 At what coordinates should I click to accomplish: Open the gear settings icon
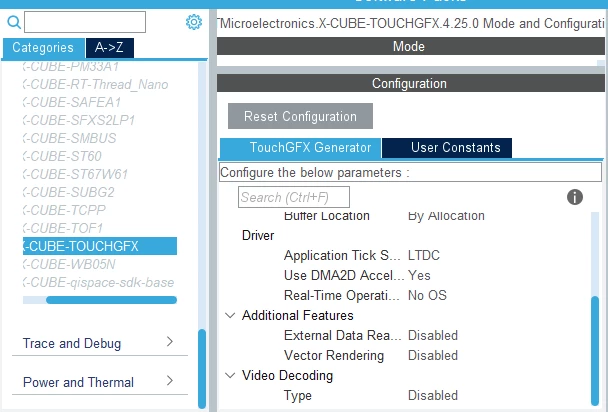click(x=193, y=22)
